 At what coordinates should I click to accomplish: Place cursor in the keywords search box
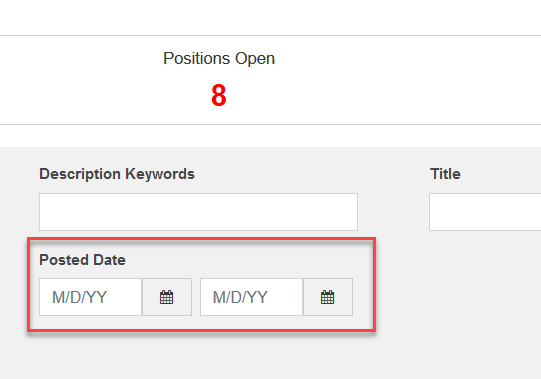198,212
